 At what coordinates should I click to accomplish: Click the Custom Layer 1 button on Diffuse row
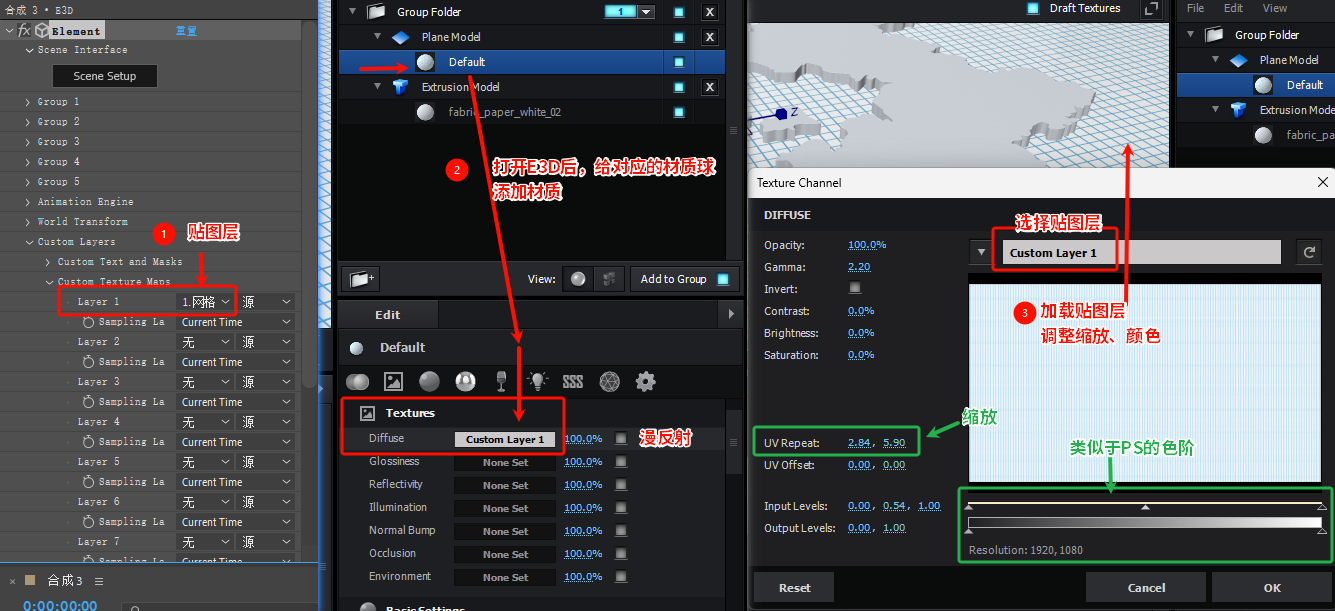(505, 439)
